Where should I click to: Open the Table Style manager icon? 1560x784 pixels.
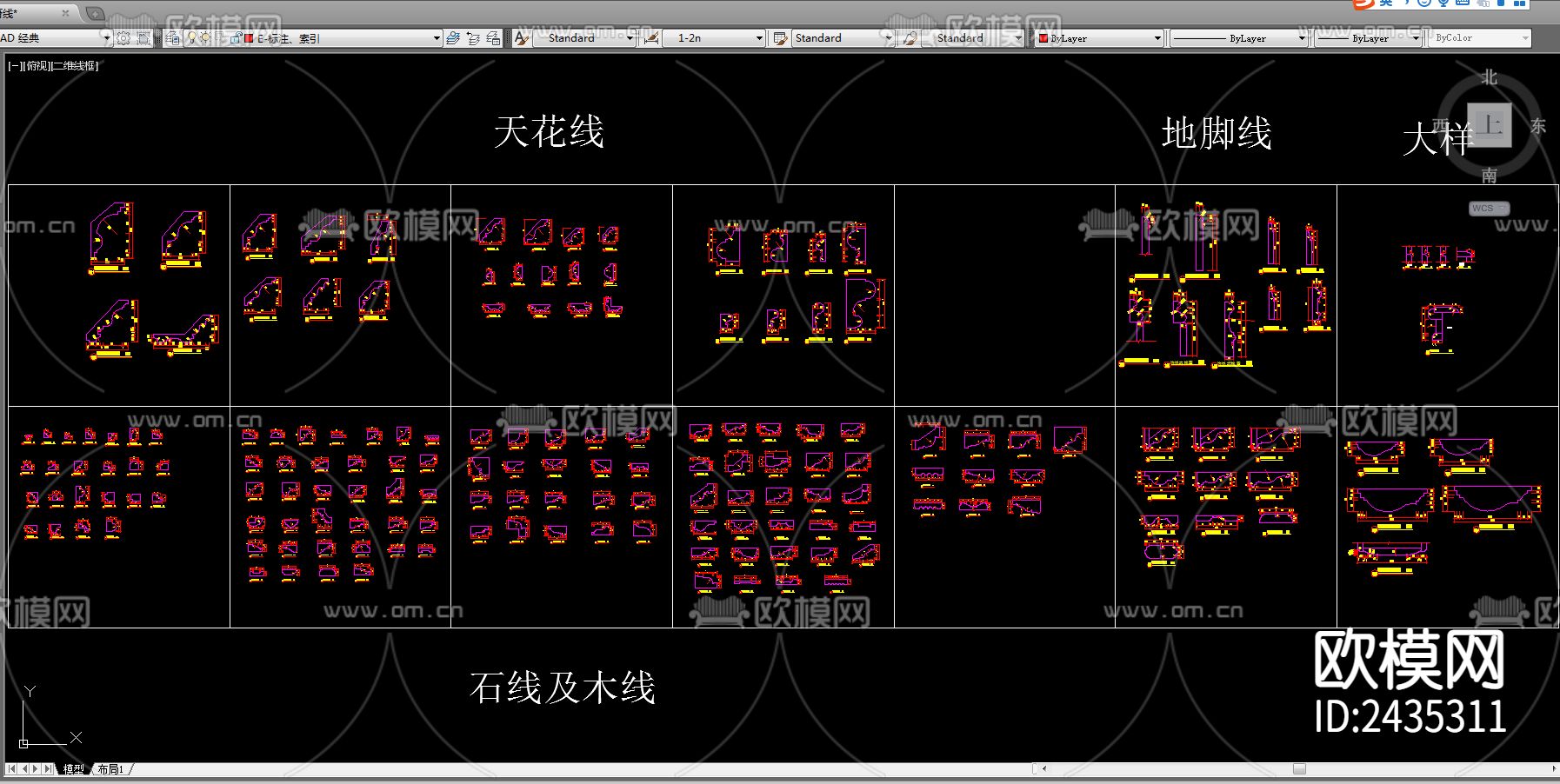779,38
